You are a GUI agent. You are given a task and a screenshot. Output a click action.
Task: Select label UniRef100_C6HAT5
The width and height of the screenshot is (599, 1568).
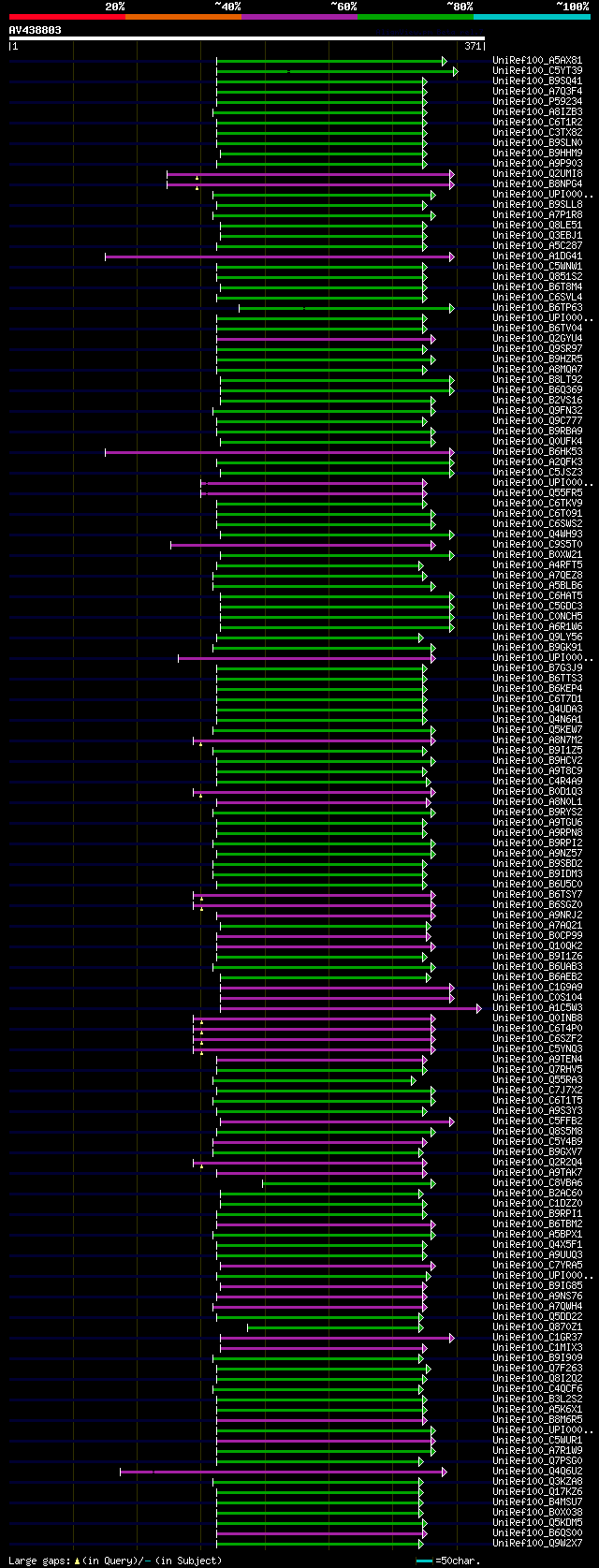coord(537,596)
